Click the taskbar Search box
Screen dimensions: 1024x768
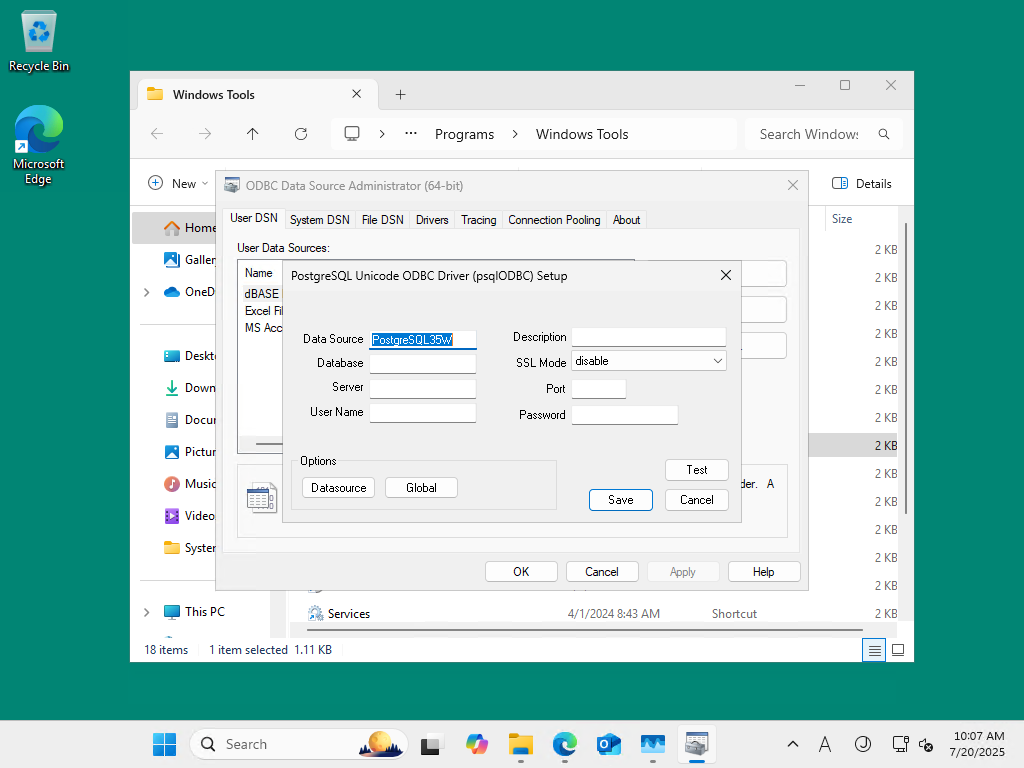click(x=298, y=744)
